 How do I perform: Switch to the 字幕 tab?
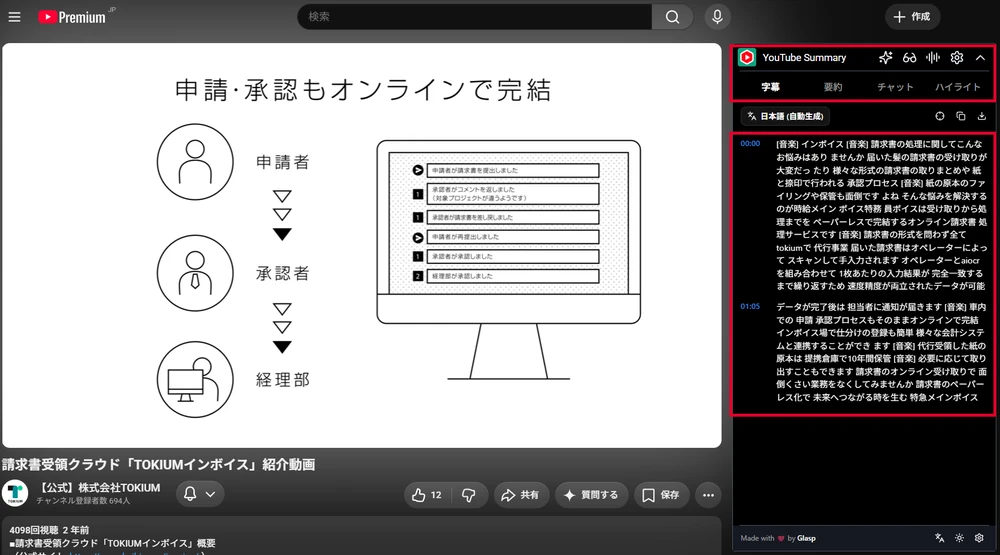pos(770,87)
